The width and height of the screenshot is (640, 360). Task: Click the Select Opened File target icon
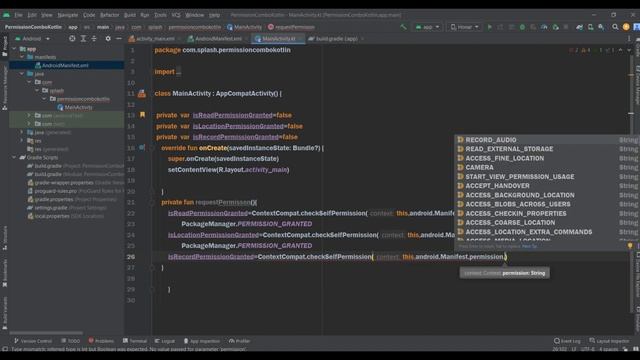[x=72, y=38]
